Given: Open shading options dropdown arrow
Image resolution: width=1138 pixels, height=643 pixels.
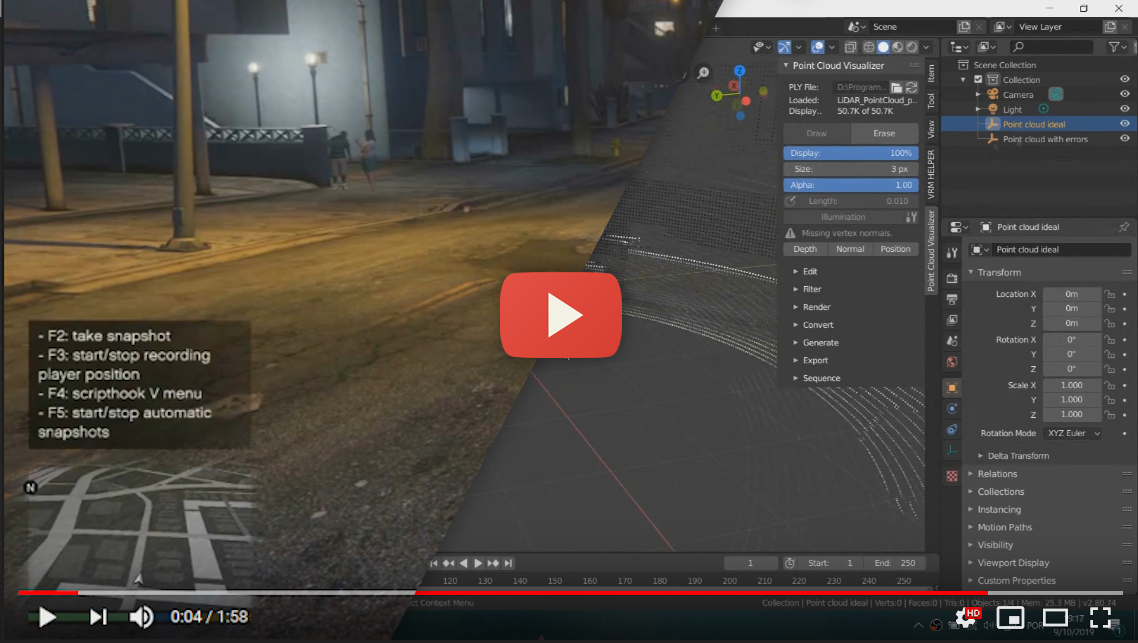Looking at the screenshot, I should [x=926, y=47].
